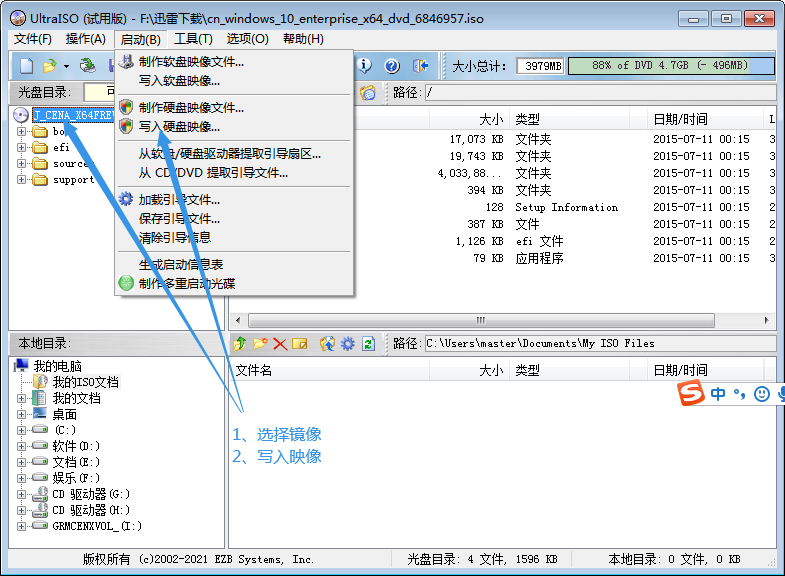Click the blue info toolbar icon

[364, 66]
